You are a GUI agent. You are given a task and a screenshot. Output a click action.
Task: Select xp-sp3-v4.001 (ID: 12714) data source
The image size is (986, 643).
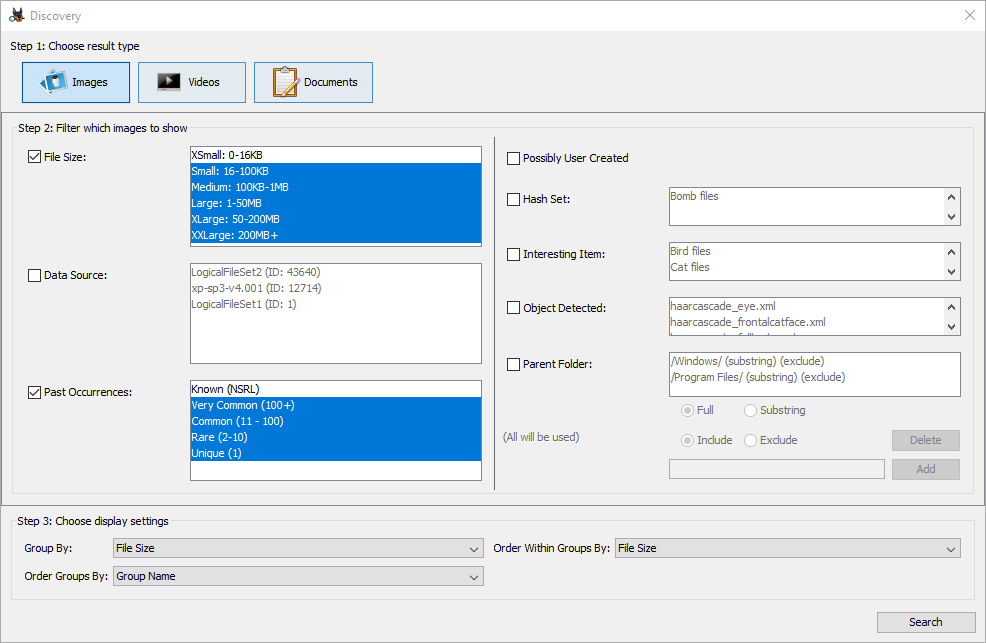click(x=336, y=289)
